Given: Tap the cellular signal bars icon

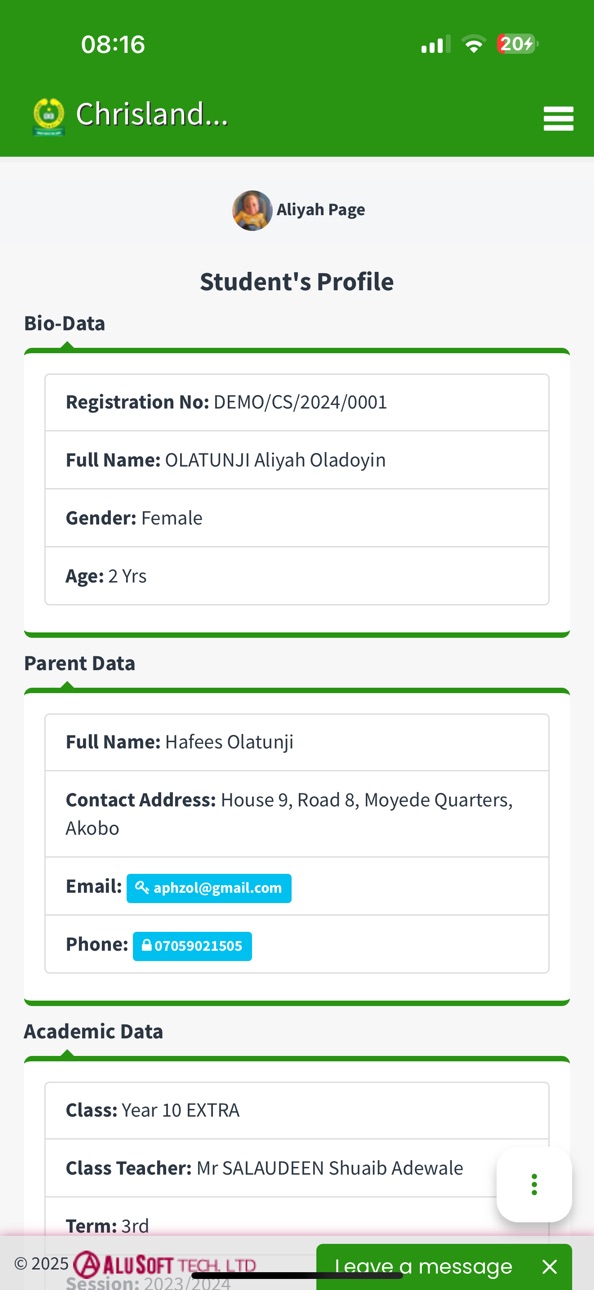Looking at the screenshot, I should click(x=435, y=45).
